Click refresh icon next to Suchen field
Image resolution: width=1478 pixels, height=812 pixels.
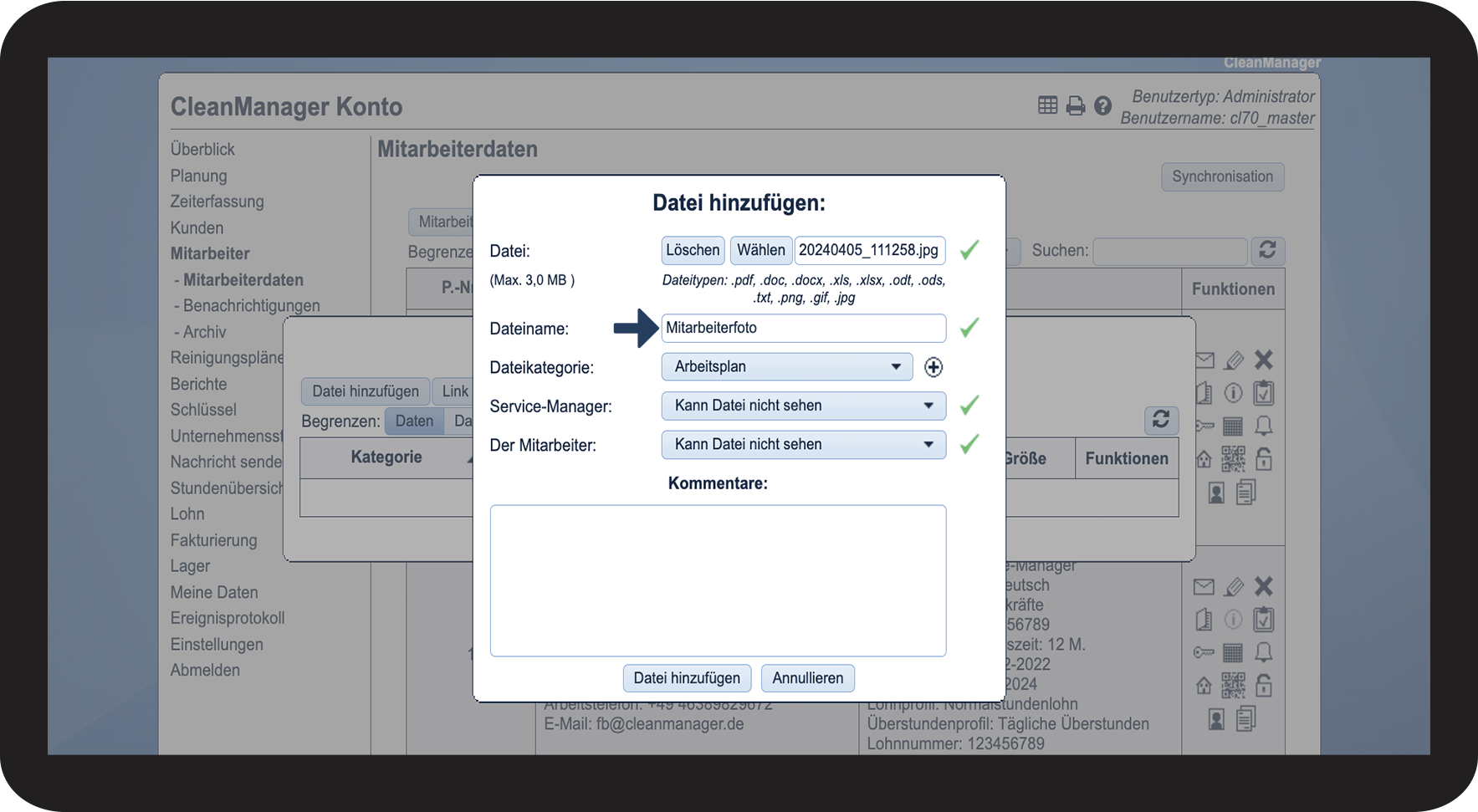tap(1267, 251)
